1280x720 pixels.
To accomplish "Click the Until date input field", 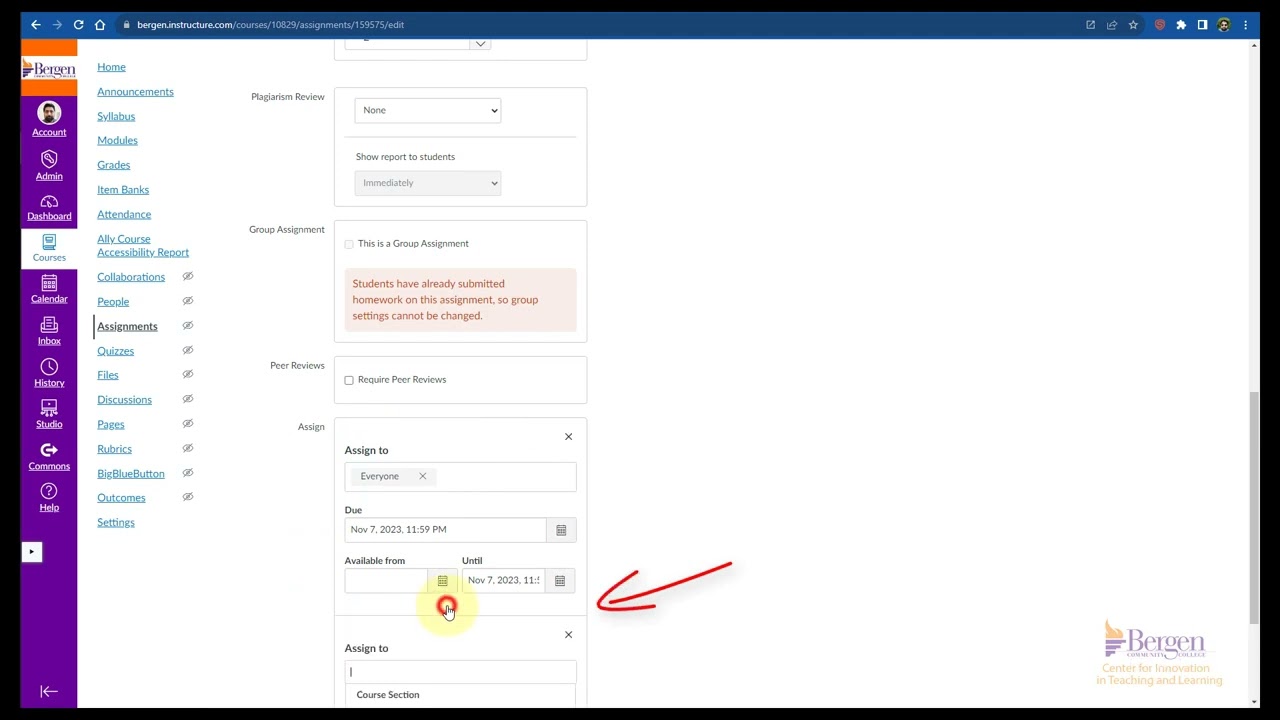I will tap(503, 581).
